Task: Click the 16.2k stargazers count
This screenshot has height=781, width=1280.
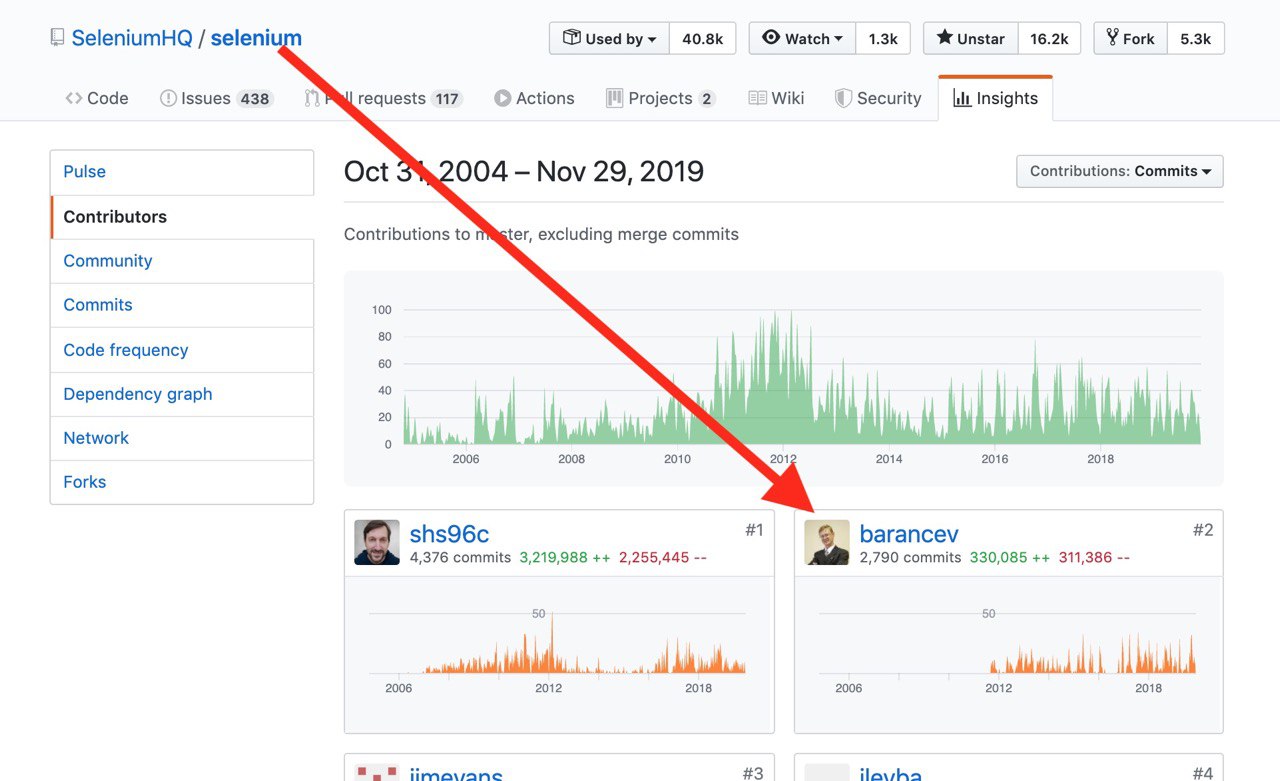Action: 1049,38
